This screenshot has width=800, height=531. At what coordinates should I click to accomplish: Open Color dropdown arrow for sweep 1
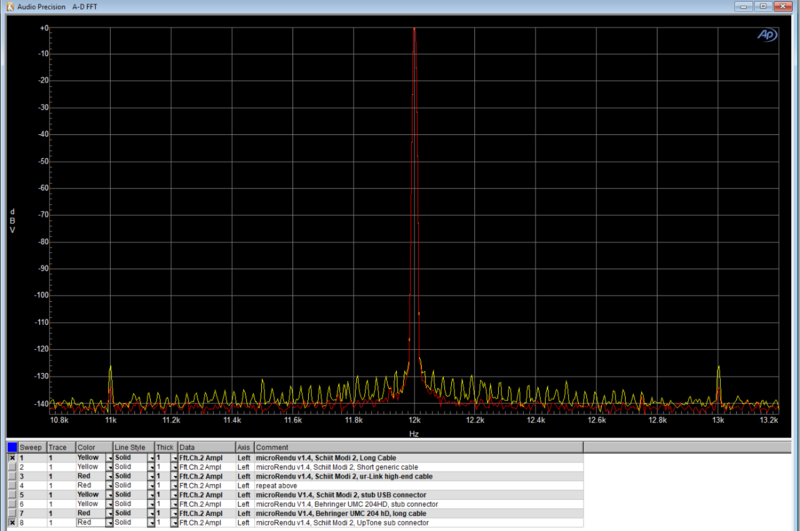[109, 458]
